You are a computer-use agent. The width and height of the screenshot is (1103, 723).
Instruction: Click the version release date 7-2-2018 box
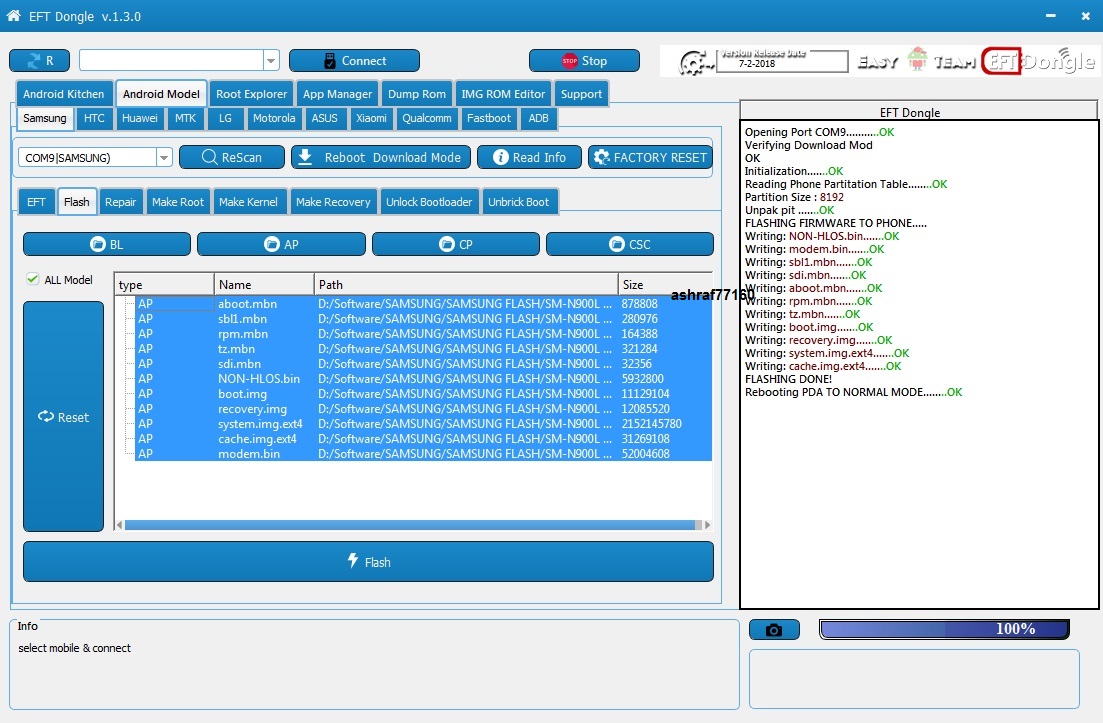tap(782, 61)
